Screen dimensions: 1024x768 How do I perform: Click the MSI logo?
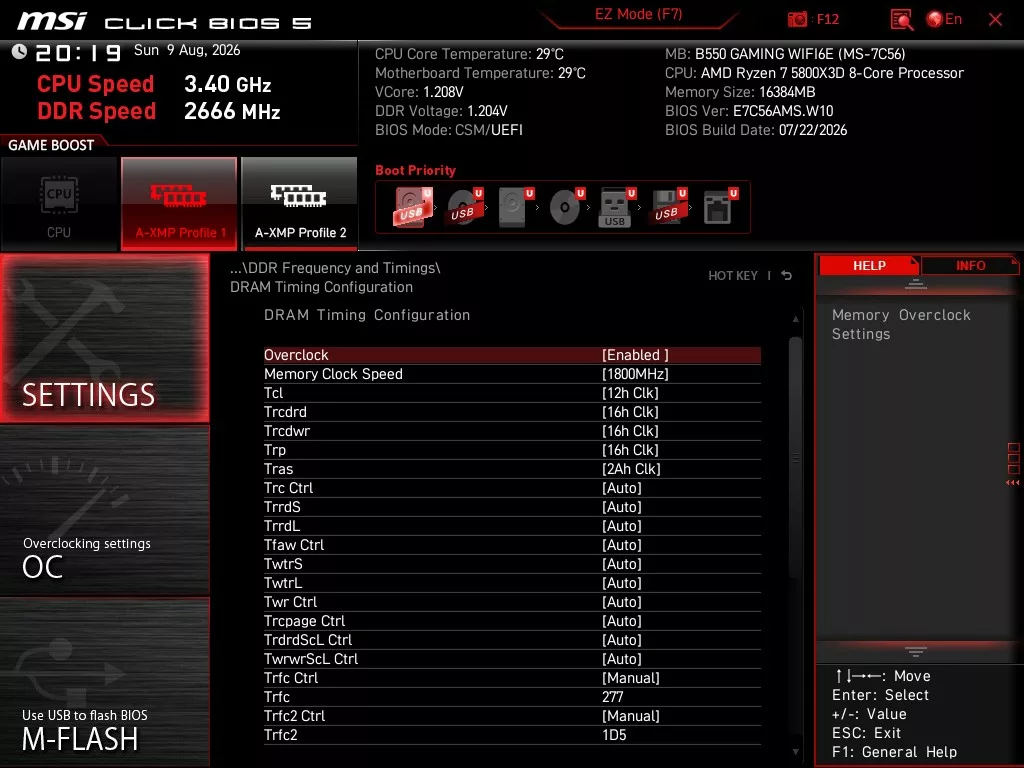click(52, 21)
